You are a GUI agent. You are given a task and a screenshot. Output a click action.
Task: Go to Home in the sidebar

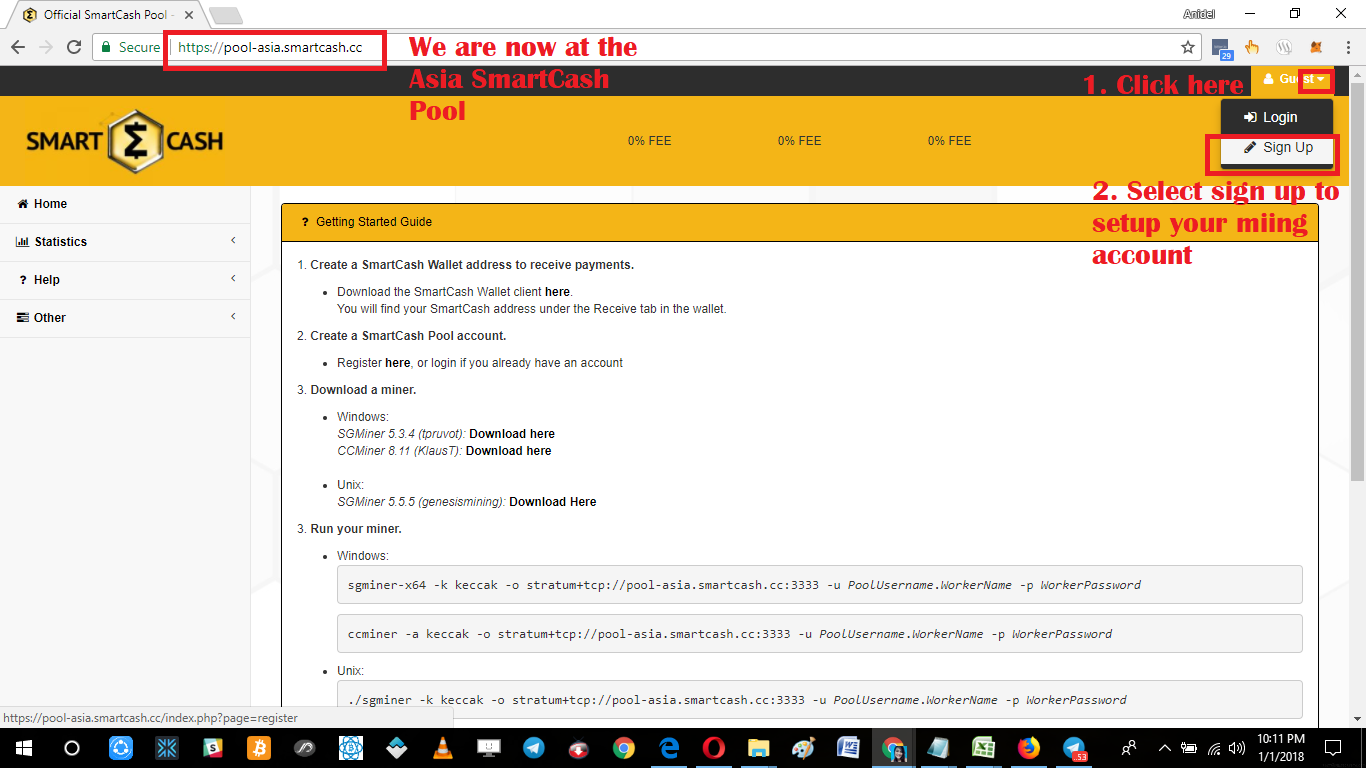pyautogui.click(x=125, y=204)
